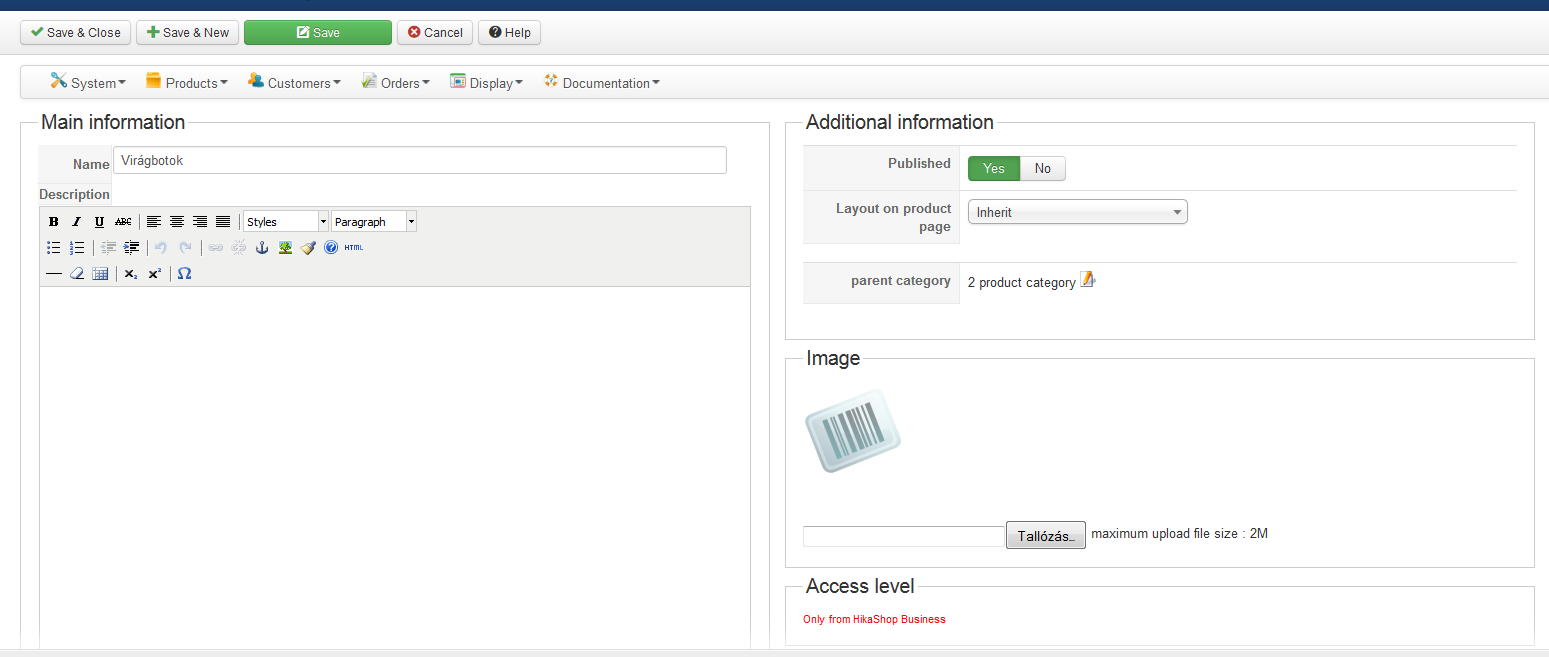The height and width of the screenshot is (657, 1549).
Task: Open the Styles dropdown in the editor
Action: click(286, 222)
